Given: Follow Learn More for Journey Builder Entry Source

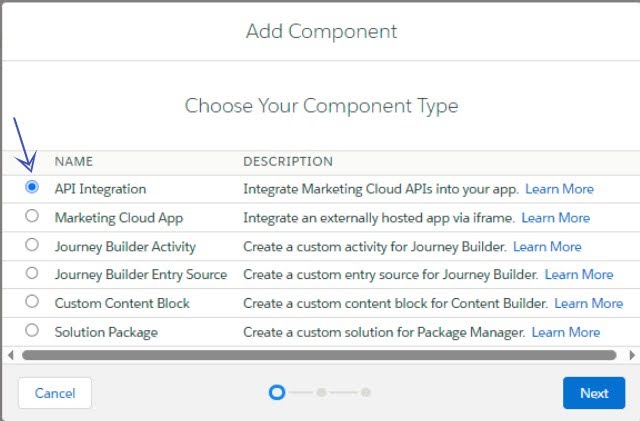Looking at the screenshot, I should 579,274.
